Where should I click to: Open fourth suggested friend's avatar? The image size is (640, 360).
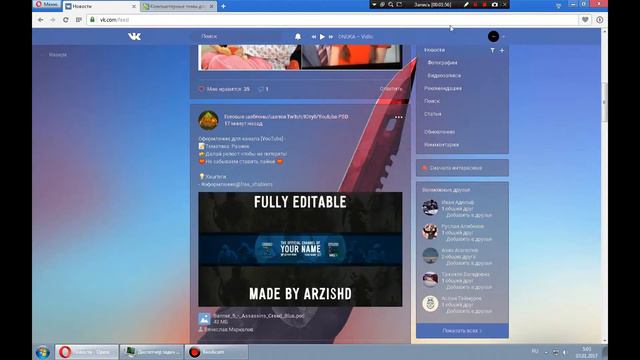pyautogui.click(x=430, y=280)
